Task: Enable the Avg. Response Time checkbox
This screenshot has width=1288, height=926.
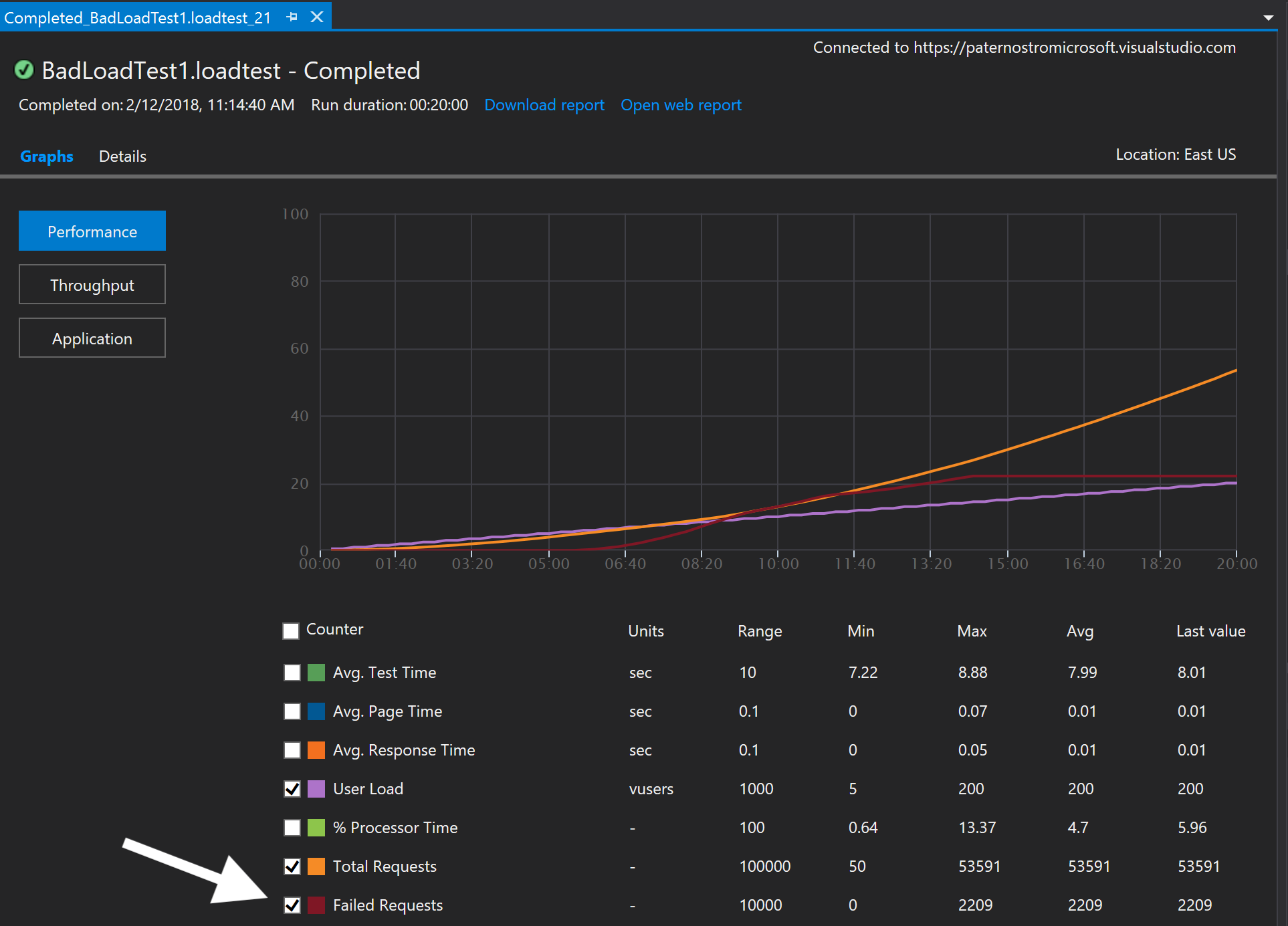Action: [292, 750]
